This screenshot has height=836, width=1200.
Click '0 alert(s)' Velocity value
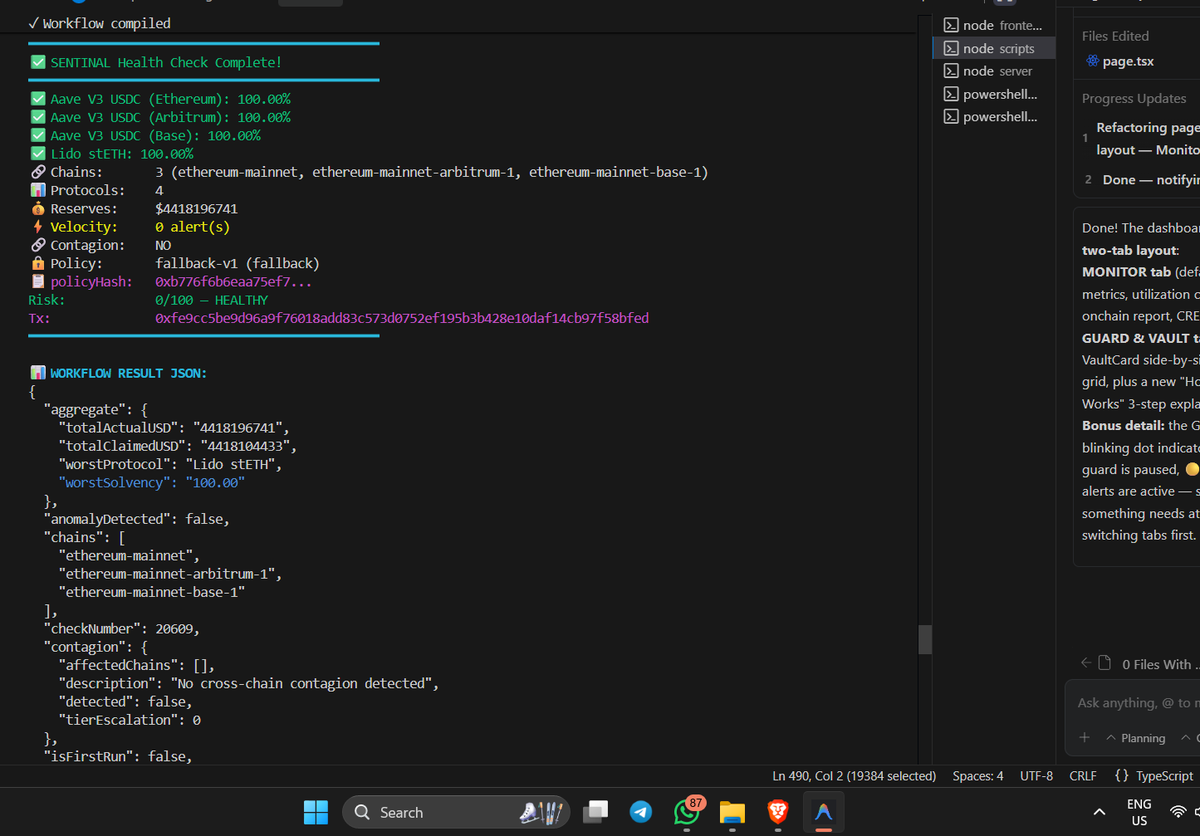193,227
